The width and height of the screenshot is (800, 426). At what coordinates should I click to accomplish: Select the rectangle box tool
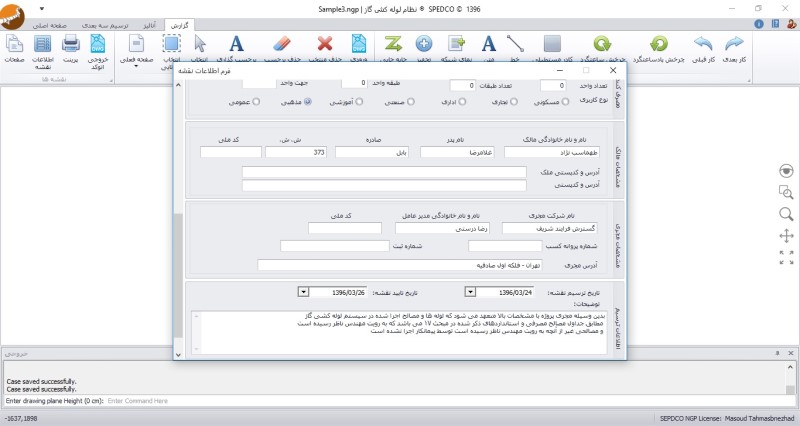point(552,44)
